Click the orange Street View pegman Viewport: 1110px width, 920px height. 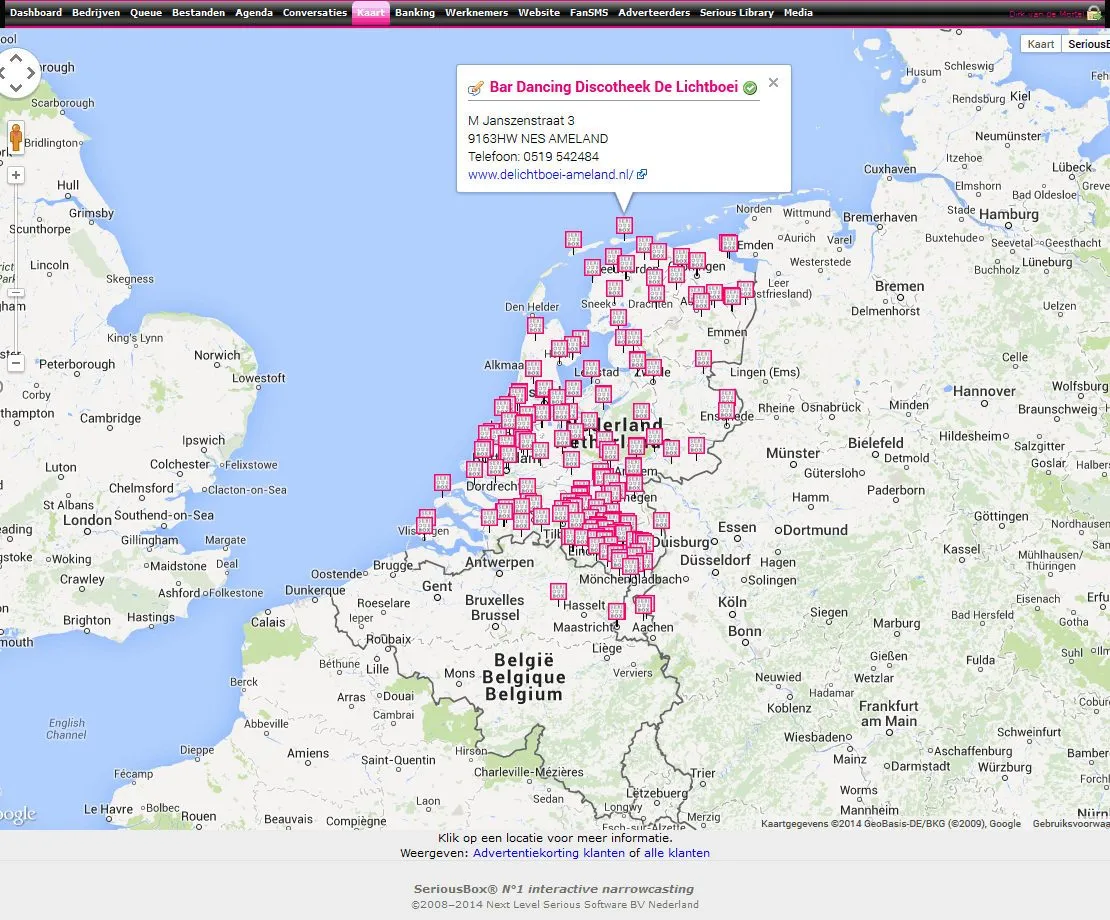(x=16, y=137)
